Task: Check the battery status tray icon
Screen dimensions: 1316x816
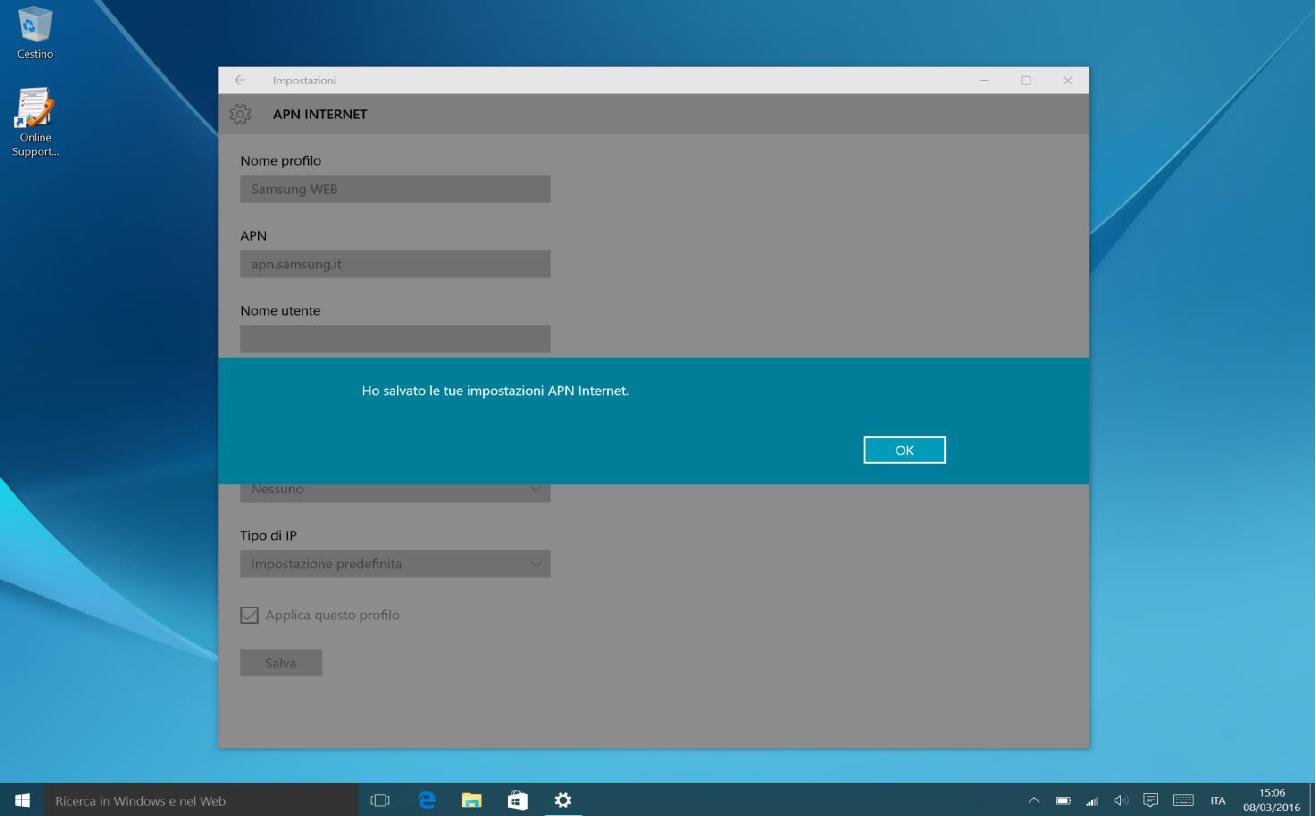Action: tap(1064, 800)
